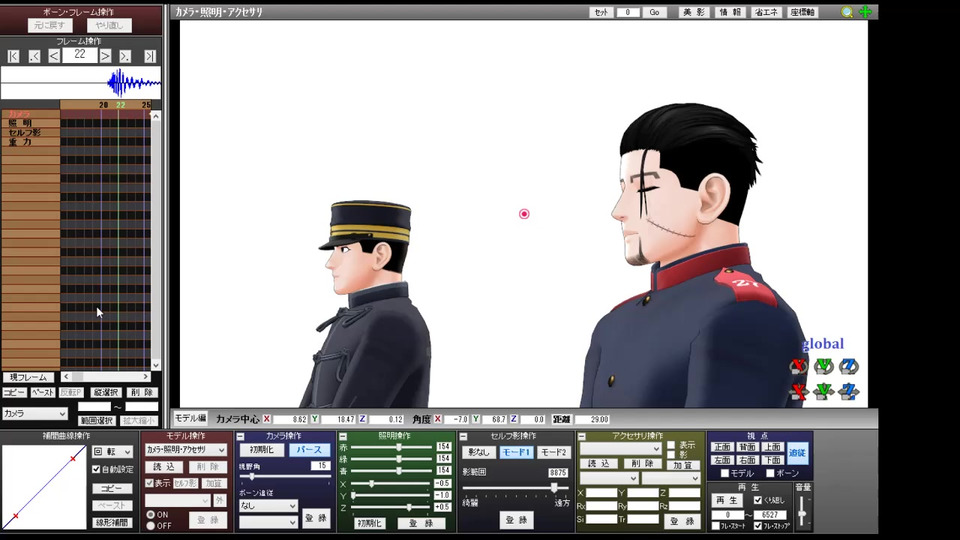Select the OFF radio button
Viewport: 960px width, 540px height.
click(x=151, y=526)
